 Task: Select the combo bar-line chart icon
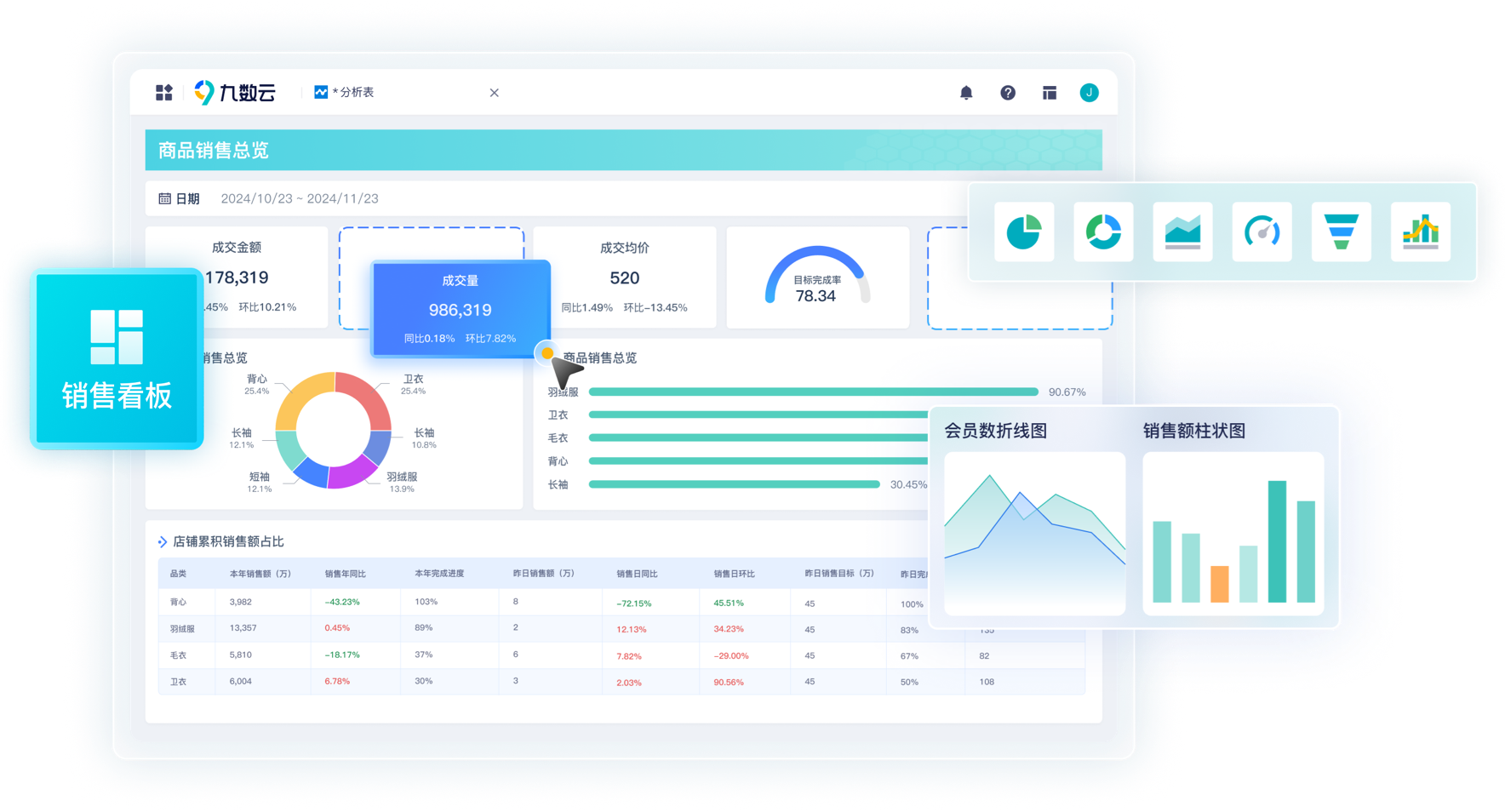tap(1420, 232)
